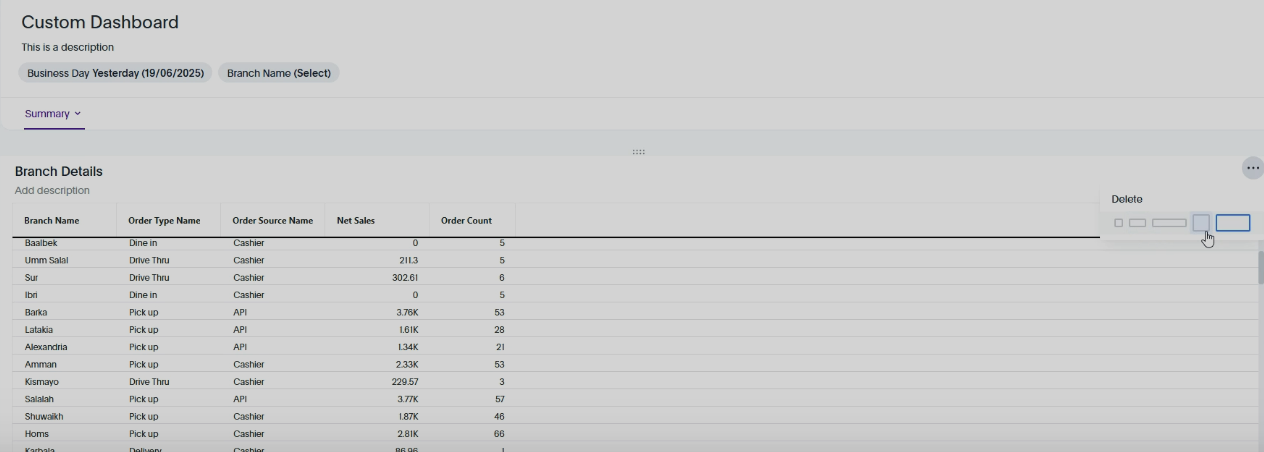Click Delete in the widget menu
1264x452 pixels.
pyautogui.click(x=1126, y=199)
